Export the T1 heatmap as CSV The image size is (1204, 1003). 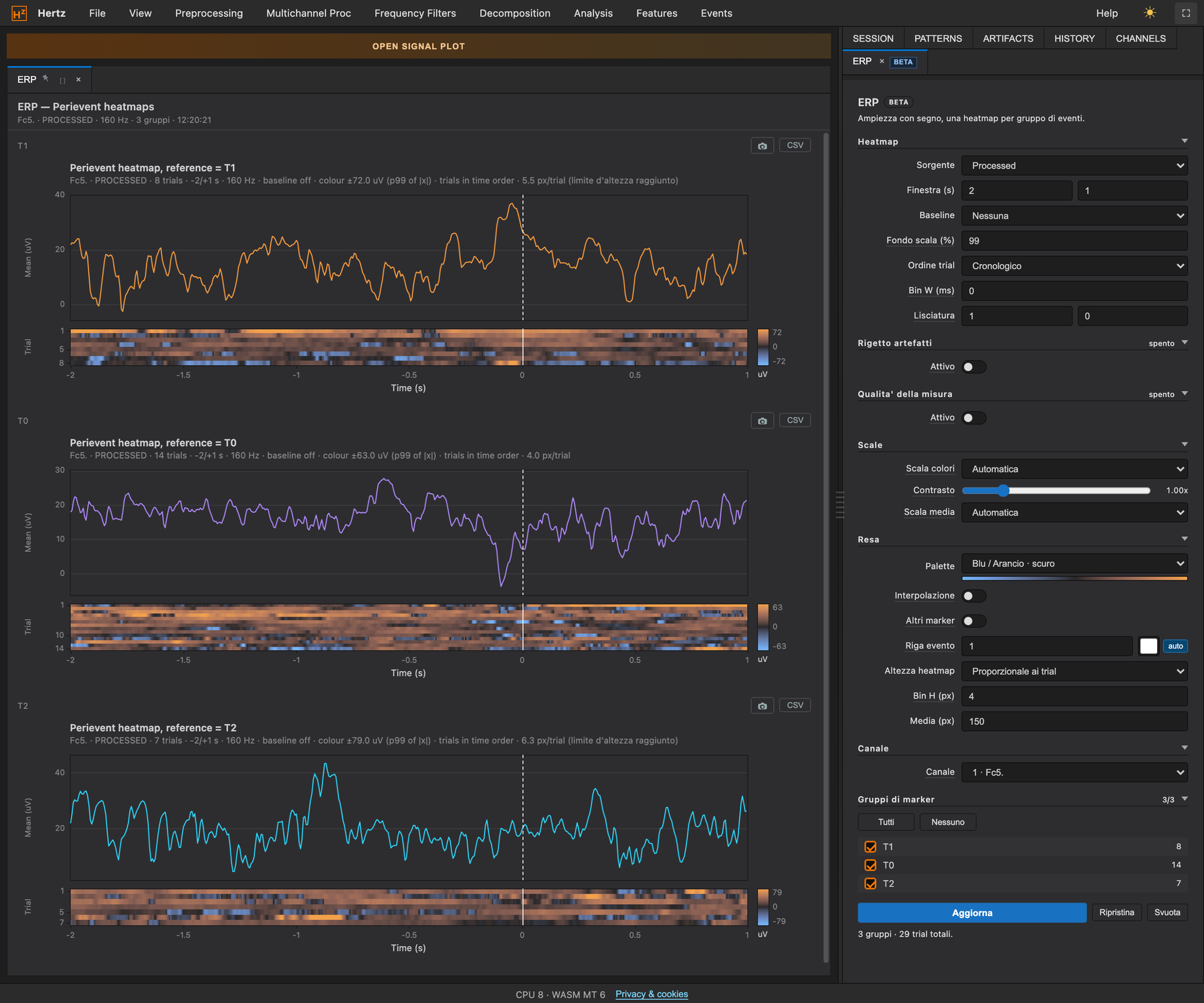point(795,145)
